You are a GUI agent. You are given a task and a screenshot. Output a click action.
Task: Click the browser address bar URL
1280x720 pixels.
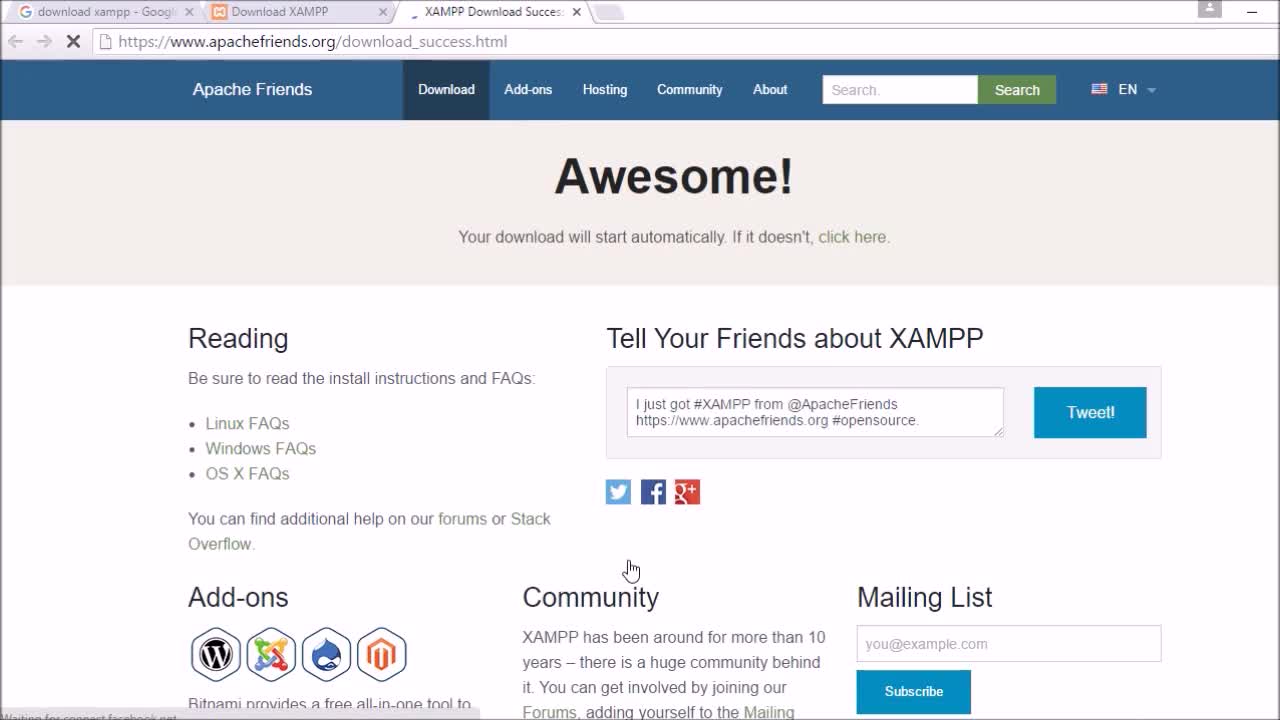(313, 42)
